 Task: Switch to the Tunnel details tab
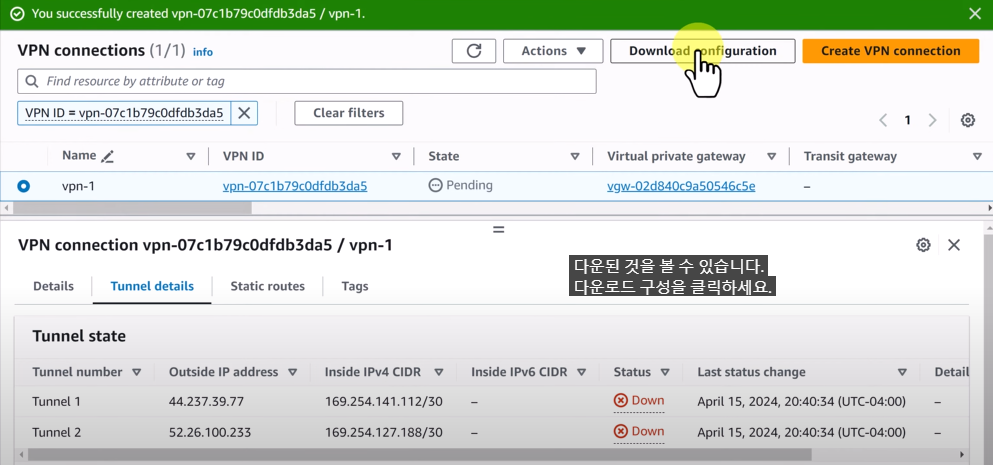[x=152, y=286]
